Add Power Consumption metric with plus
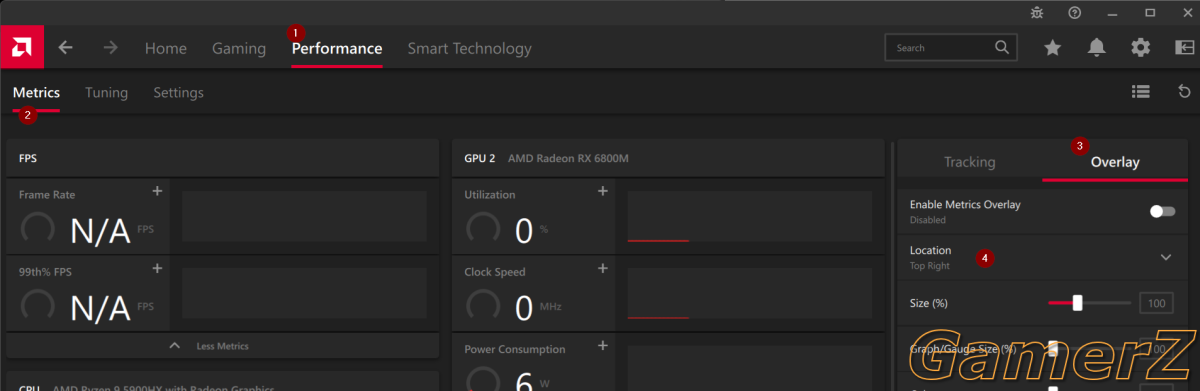 602,345
